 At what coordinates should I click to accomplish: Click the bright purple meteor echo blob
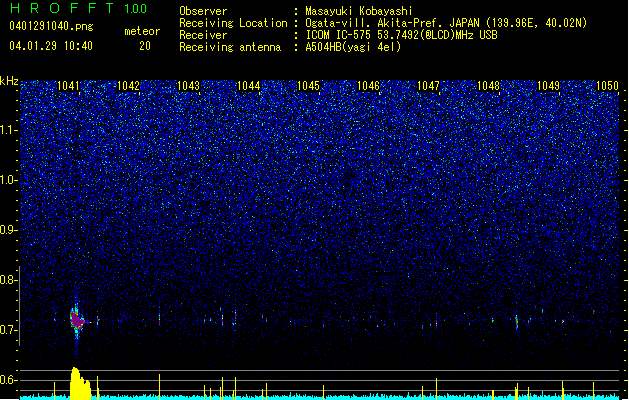(x=77, y=320)
